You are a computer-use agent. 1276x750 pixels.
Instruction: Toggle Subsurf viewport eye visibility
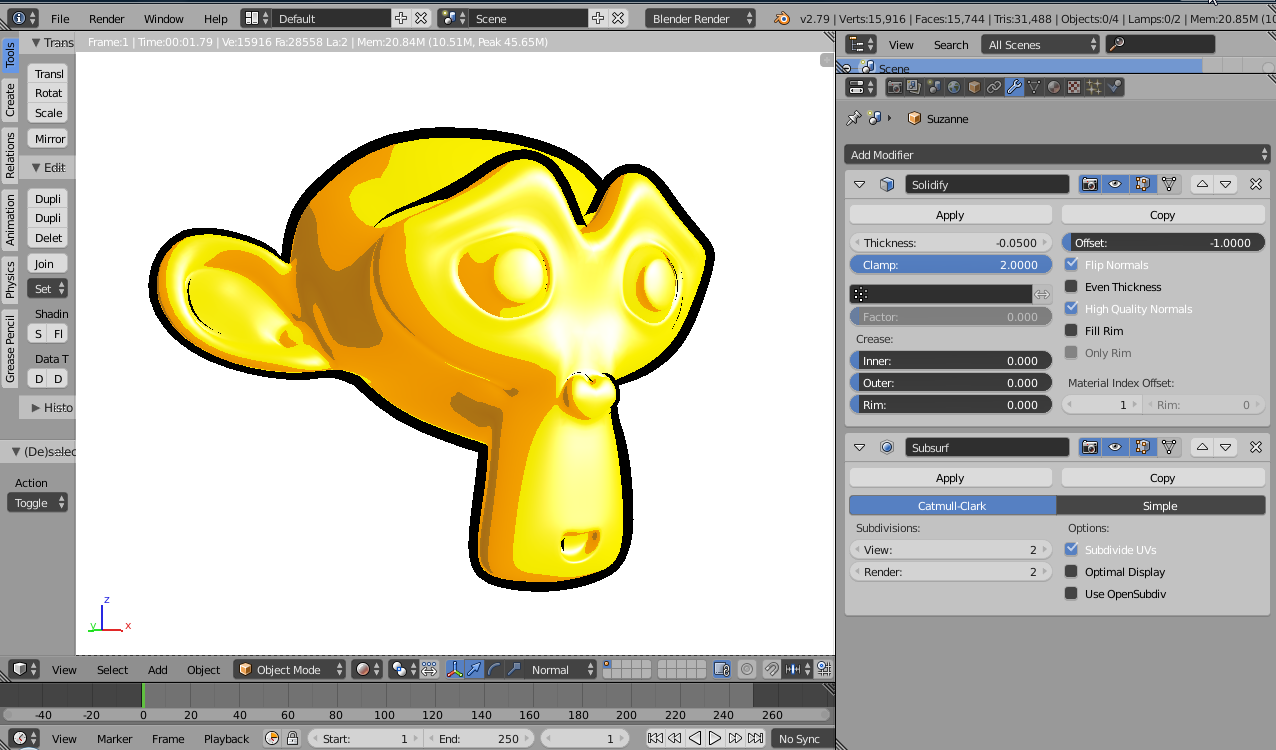click(x=1115, y=447)
